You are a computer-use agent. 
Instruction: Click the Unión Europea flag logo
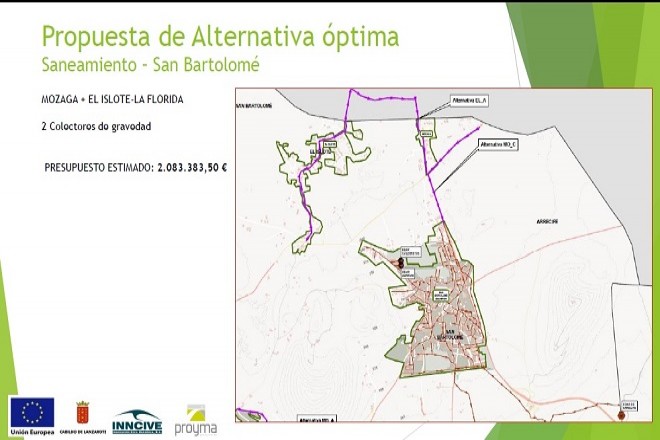coord(31,413)
